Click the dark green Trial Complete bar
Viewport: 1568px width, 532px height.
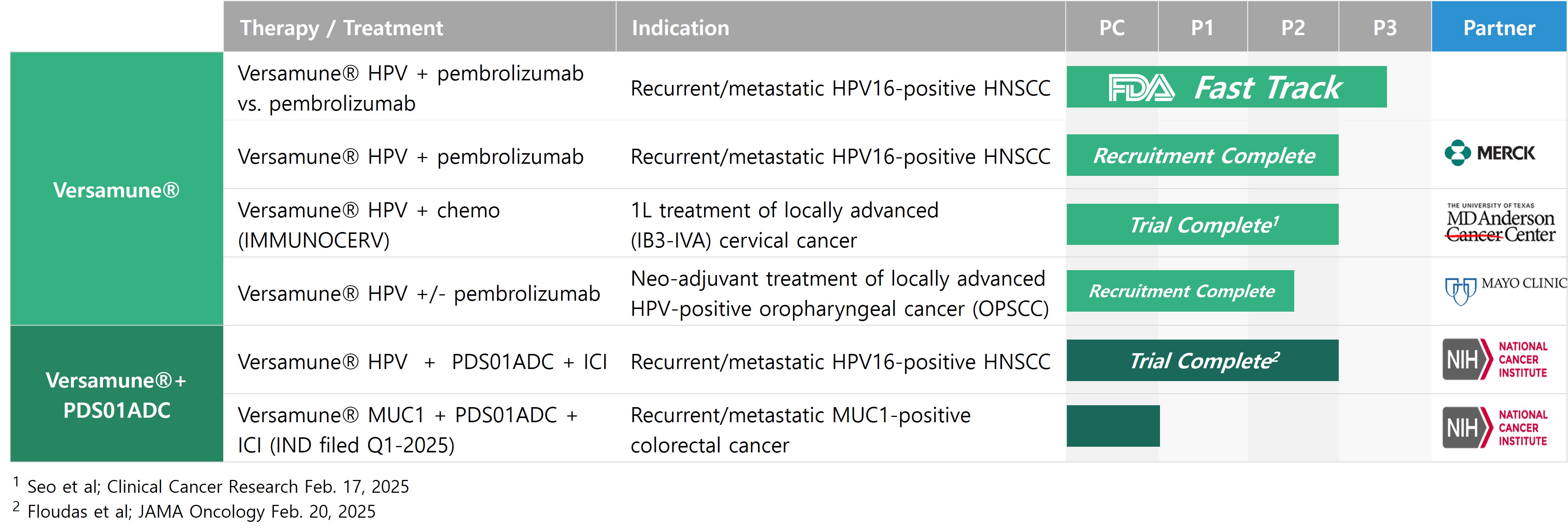pyautogui.click(x=1203, y=360)
